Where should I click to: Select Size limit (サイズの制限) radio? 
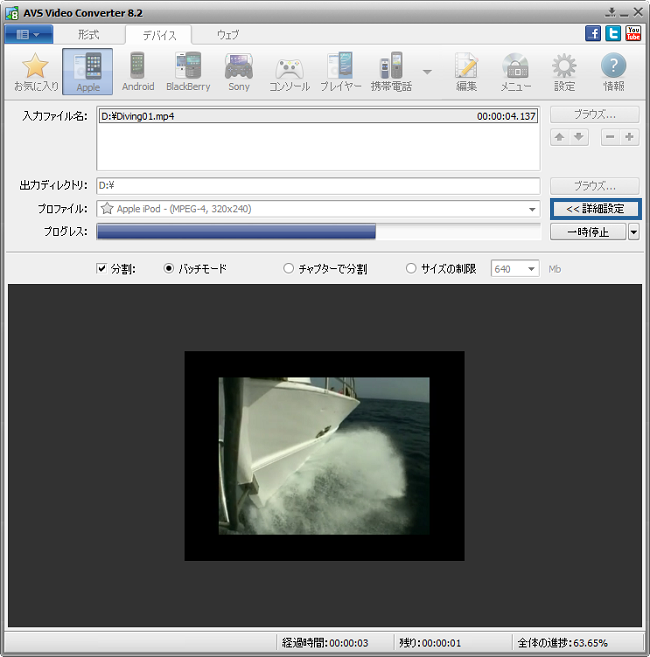(x=411, y=268)
